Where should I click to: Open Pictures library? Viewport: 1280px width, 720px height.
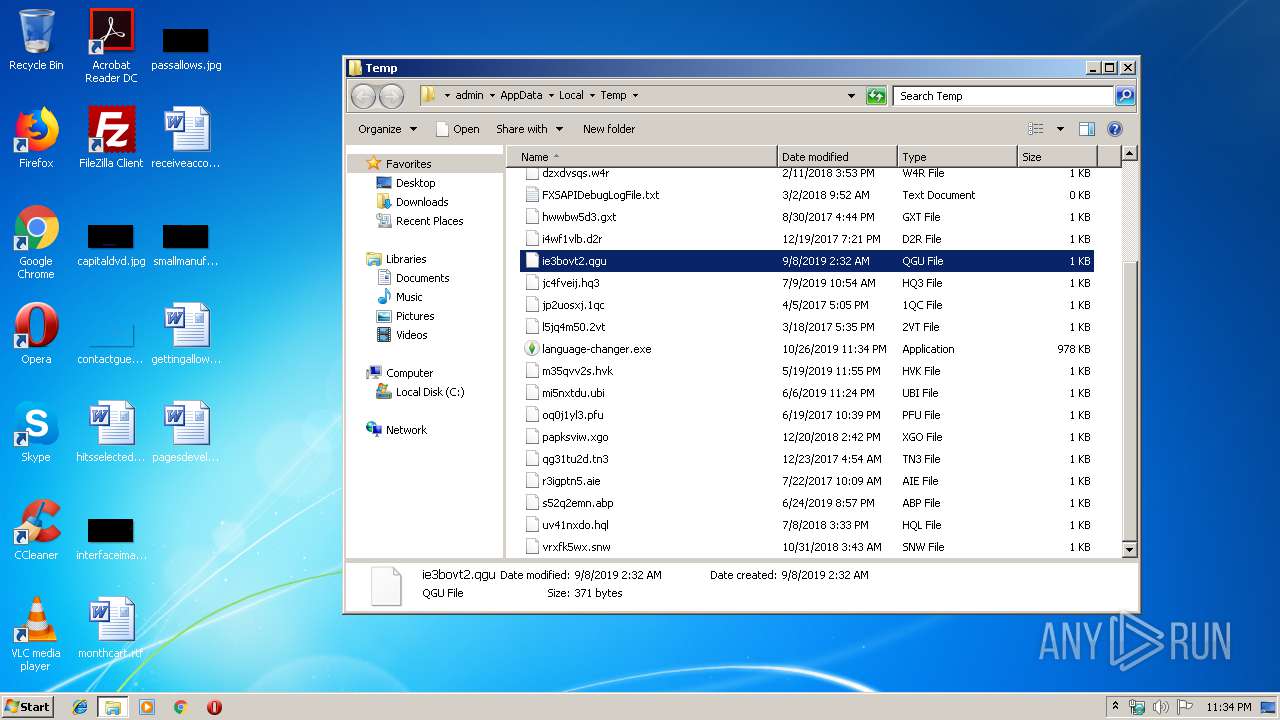coord(415,316)
